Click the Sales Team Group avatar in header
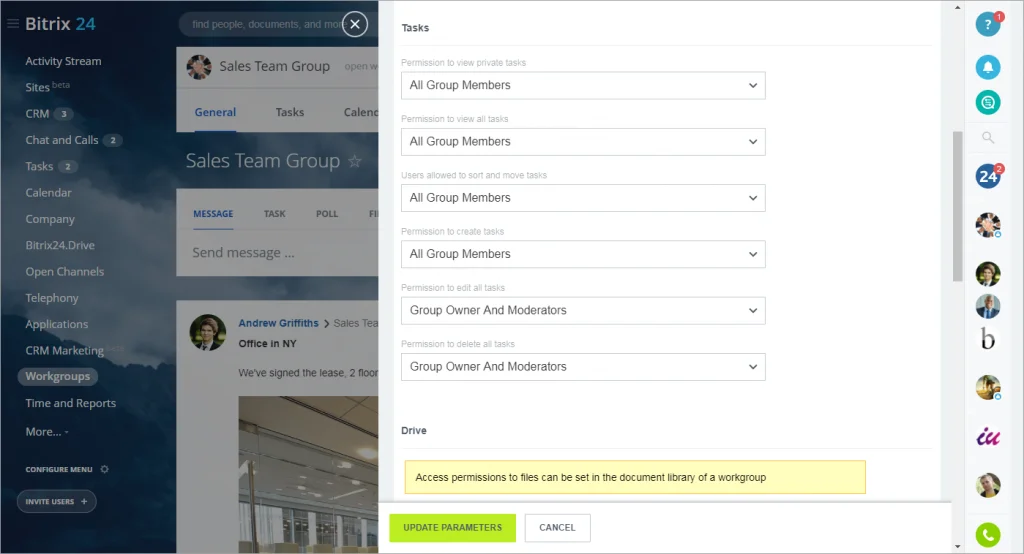This screenshot has width=1024, height=554. pyautogui.click(x=199, y=67)
